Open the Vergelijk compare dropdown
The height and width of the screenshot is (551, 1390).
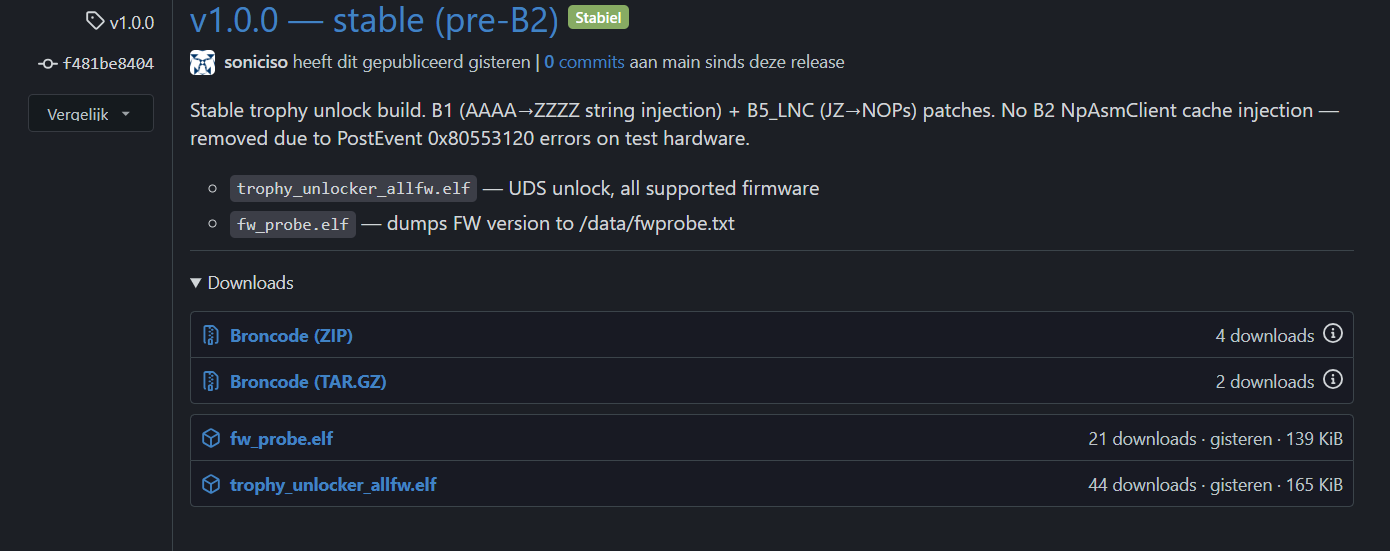[x=91, y=113]
